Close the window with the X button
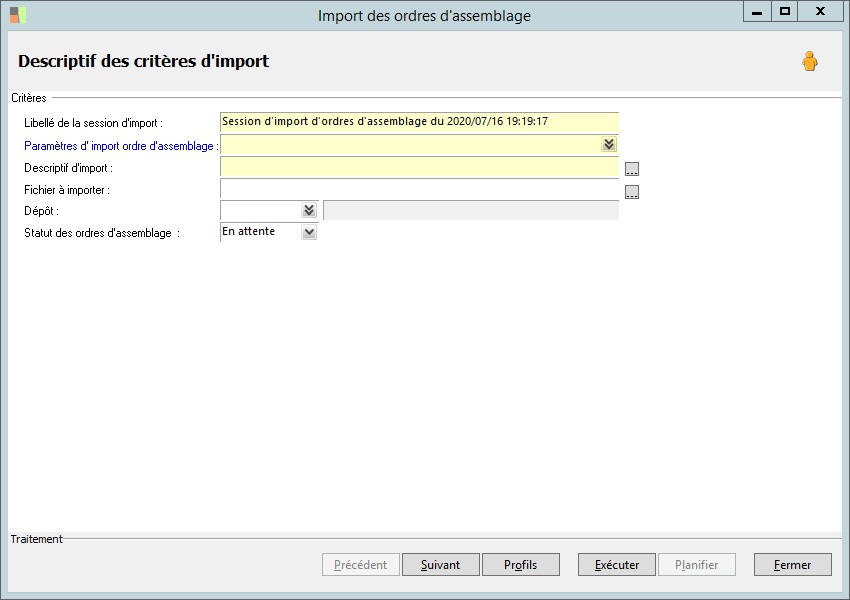Screen dimensions: 850x600 click(x=820, y=11)
